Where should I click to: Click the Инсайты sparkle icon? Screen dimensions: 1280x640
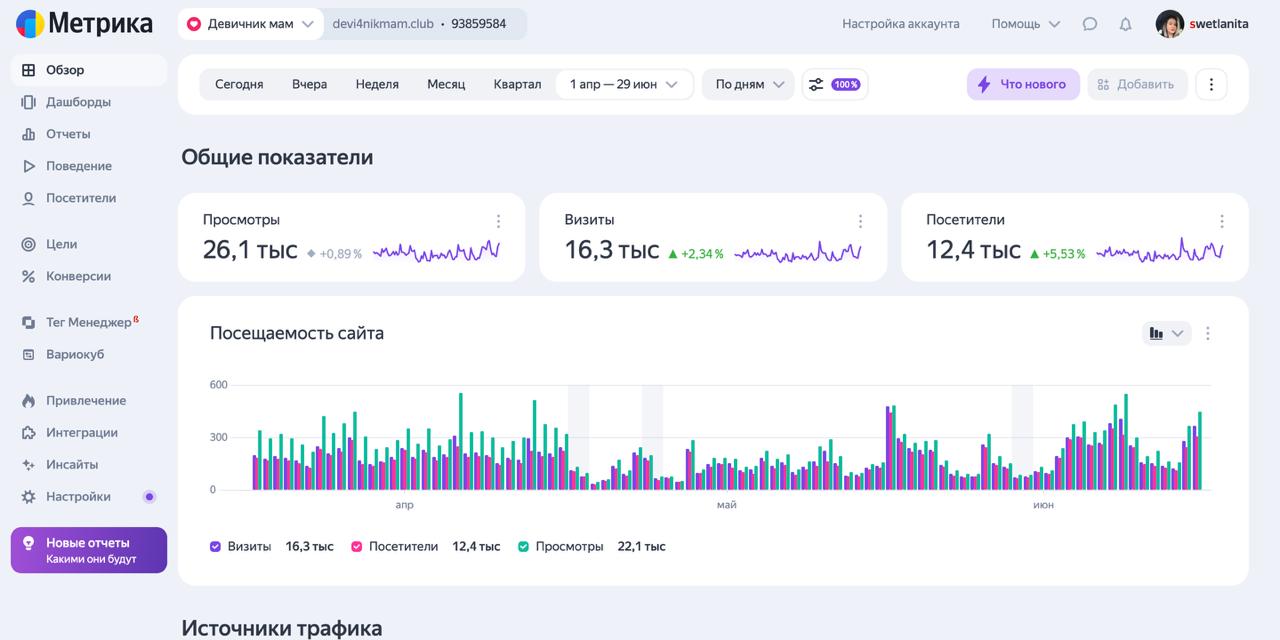28,465
